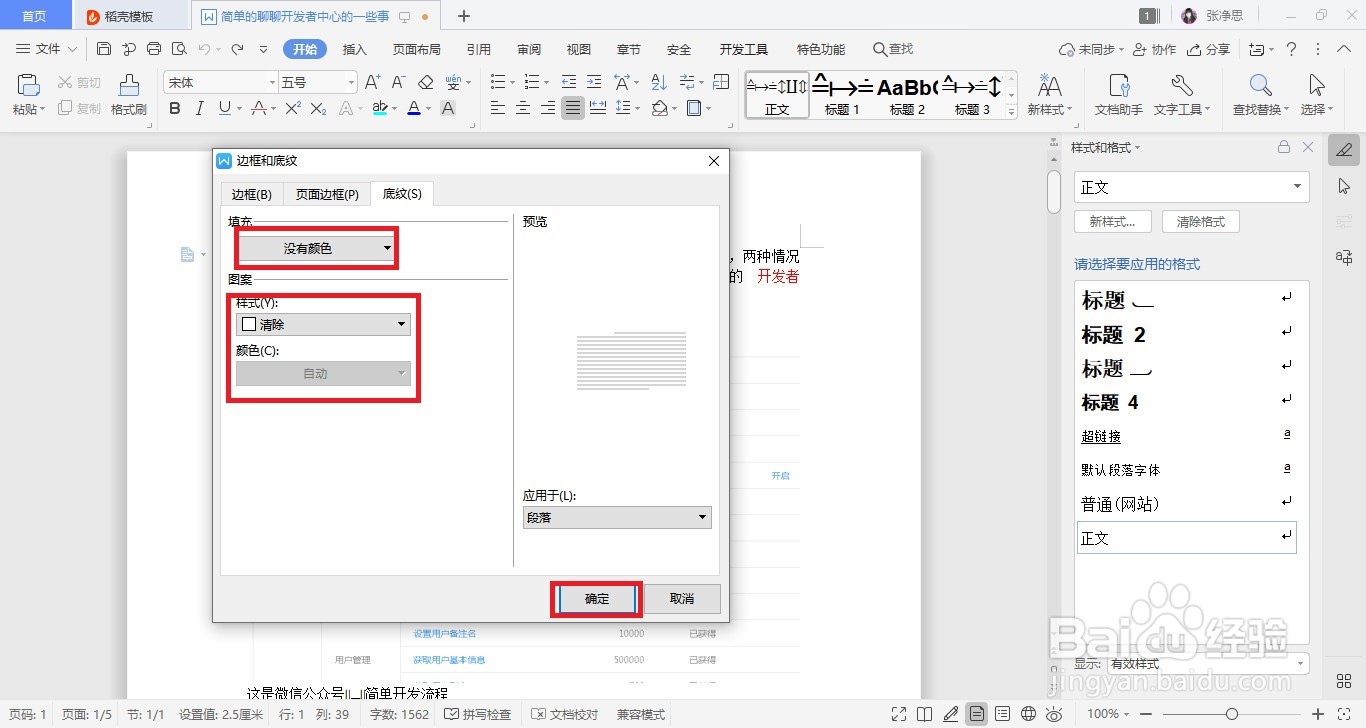Open the 应用于 apply-to dropdown
The height and width of the screenshot is (728, 1366).
click(616, 517)
